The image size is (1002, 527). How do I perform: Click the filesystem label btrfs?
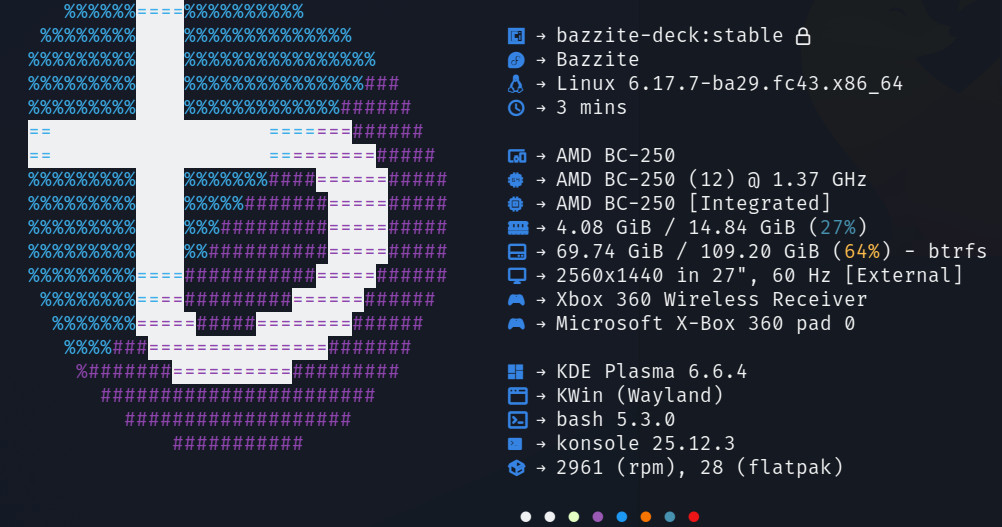tap(957, 252)
